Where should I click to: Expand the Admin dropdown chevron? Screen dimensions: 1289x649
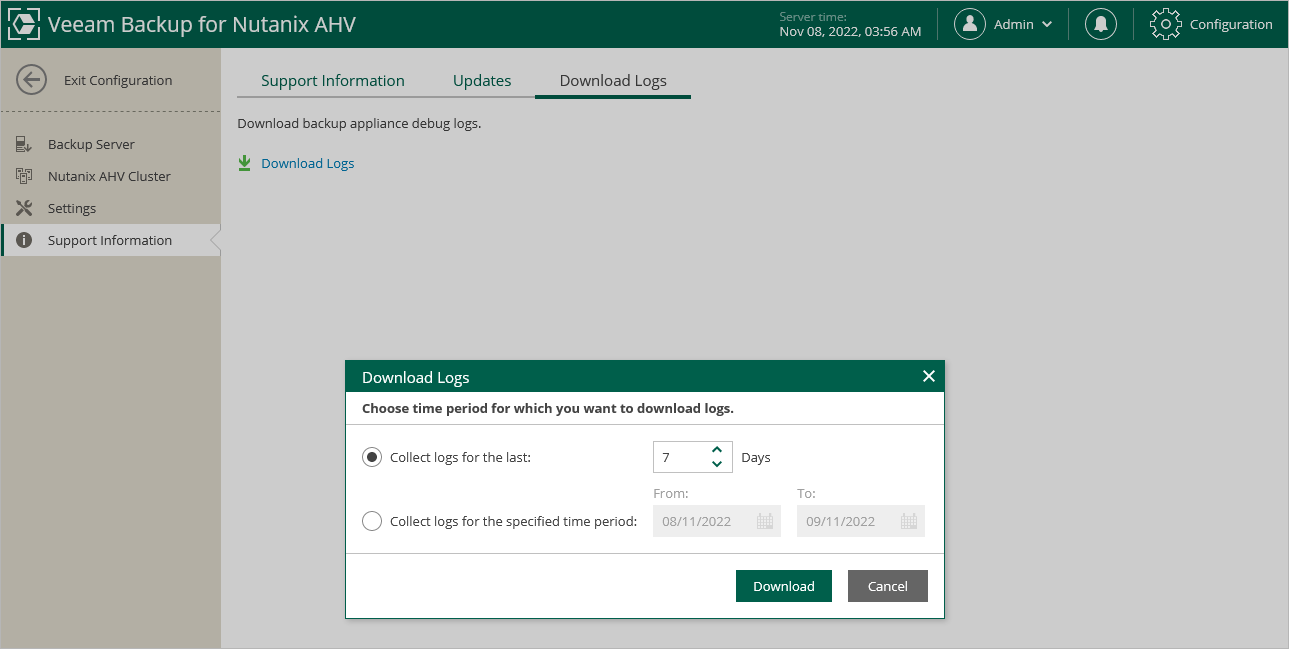click(1047, 24)
